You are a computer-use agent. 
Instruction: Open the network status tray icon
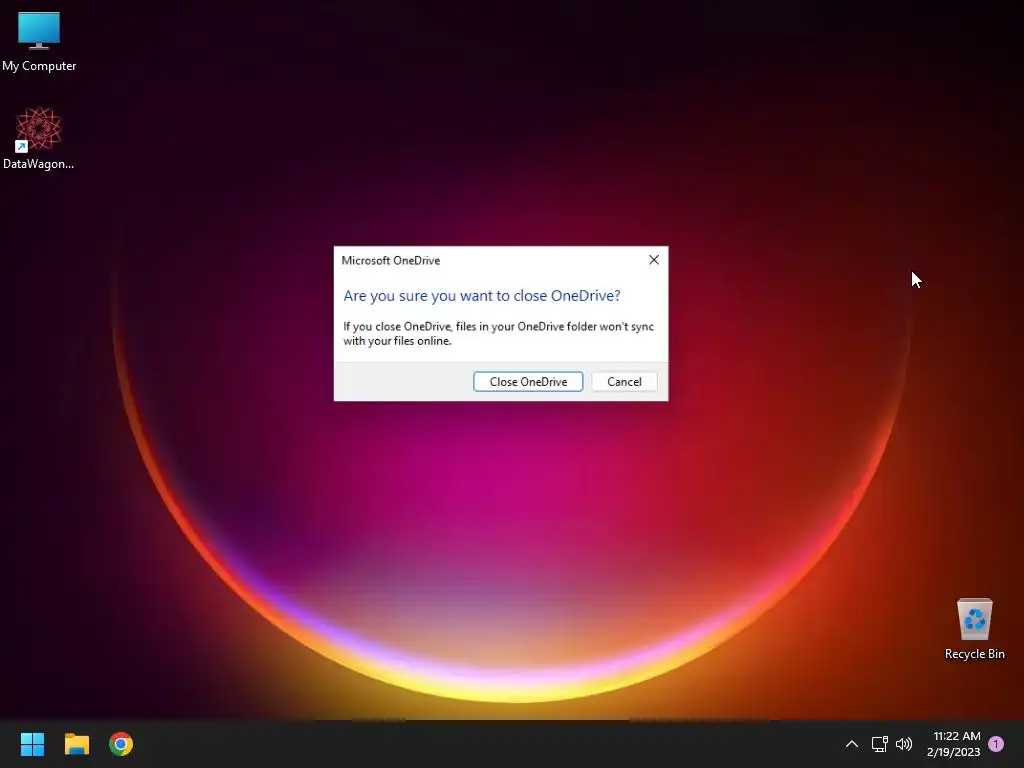click(879, 744)
